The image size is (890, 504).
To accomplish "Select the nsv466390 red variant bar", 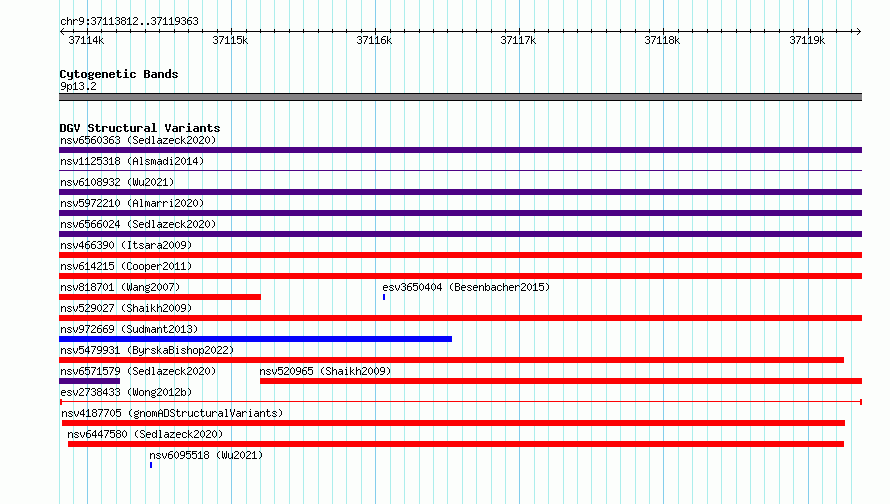I will pyautogui.click(x=460, y=255).
